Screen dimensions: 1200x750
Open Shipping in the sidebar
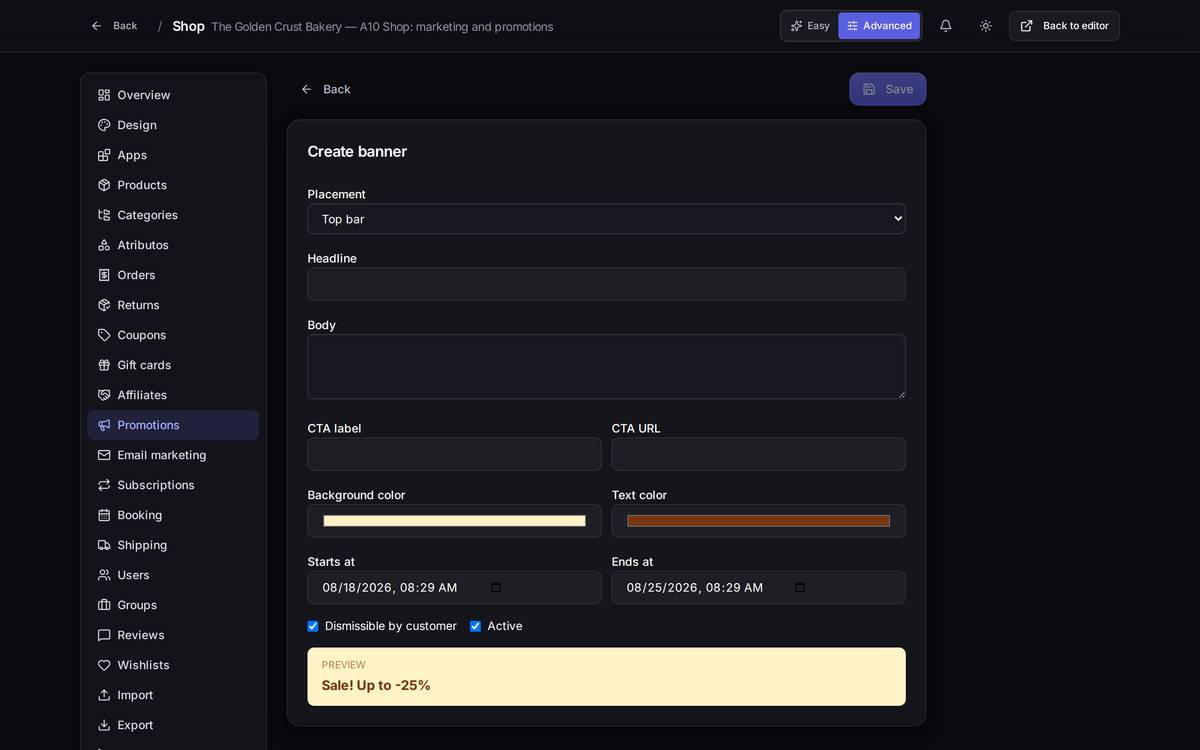pyautogui.click(x=173, y=545)
